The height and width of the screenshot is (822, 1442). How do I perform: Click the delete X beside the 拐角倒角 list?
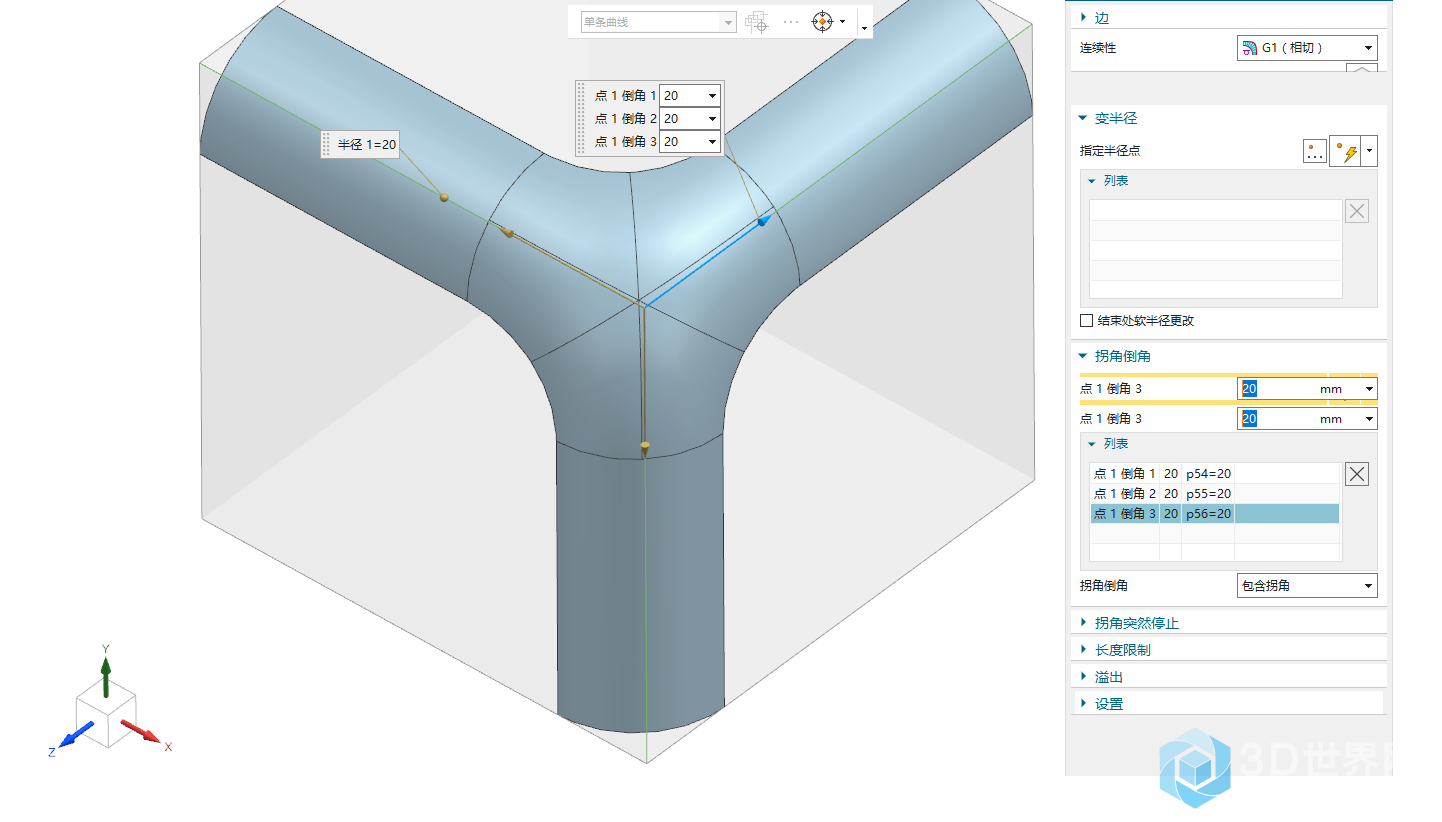1357,474
